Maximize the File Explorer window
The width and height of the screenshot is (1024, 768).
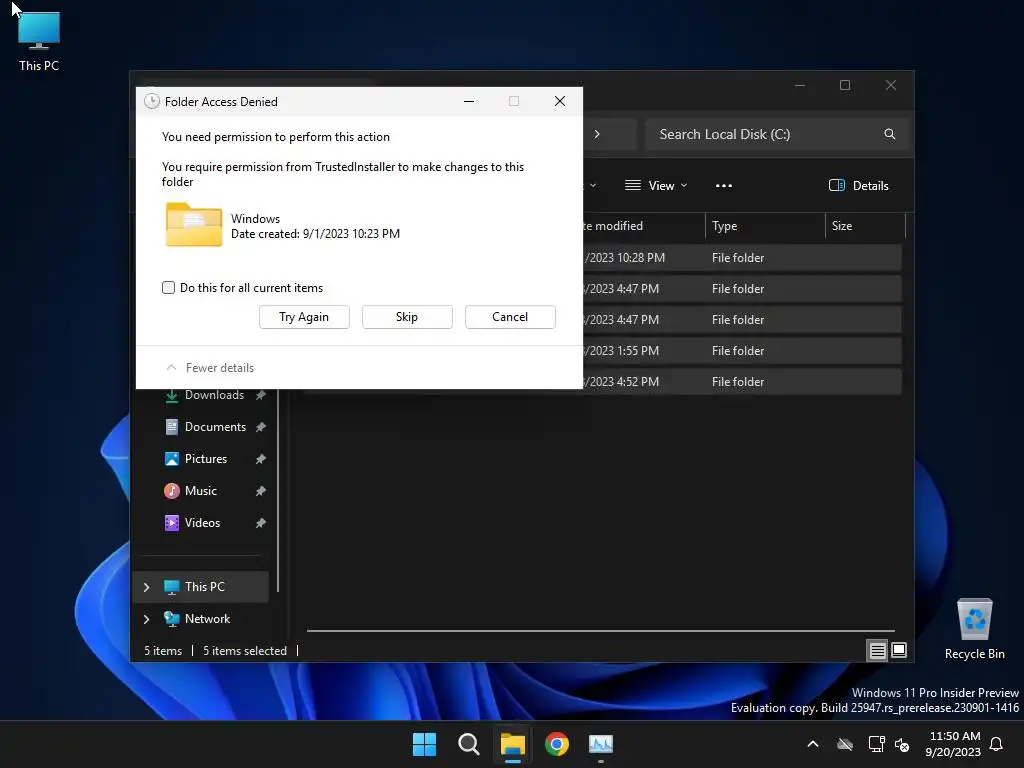(845, 86)
